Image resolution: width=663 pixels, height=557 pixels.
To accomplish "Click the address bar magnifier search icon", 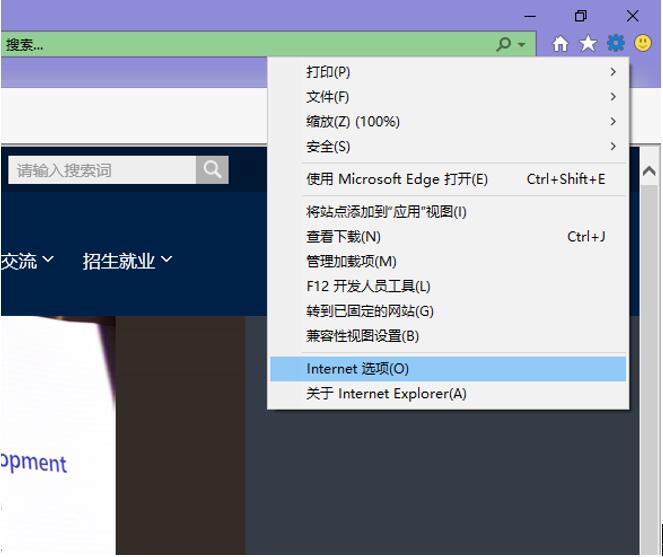I will coord(504,44).
